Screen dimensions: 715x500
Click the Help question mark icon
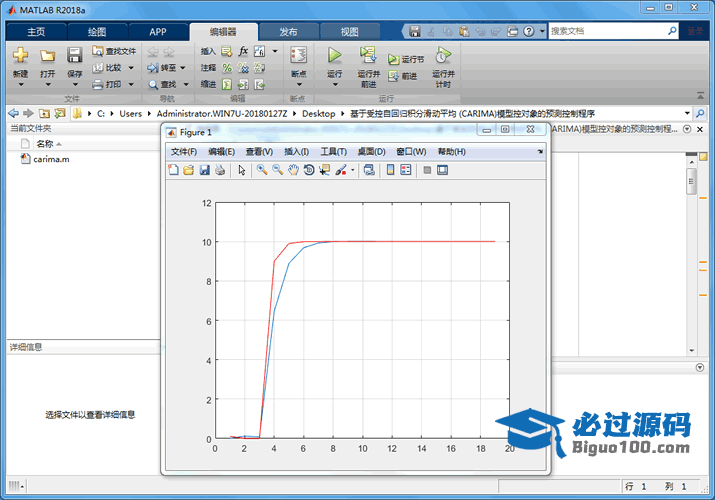coord(528,31)
